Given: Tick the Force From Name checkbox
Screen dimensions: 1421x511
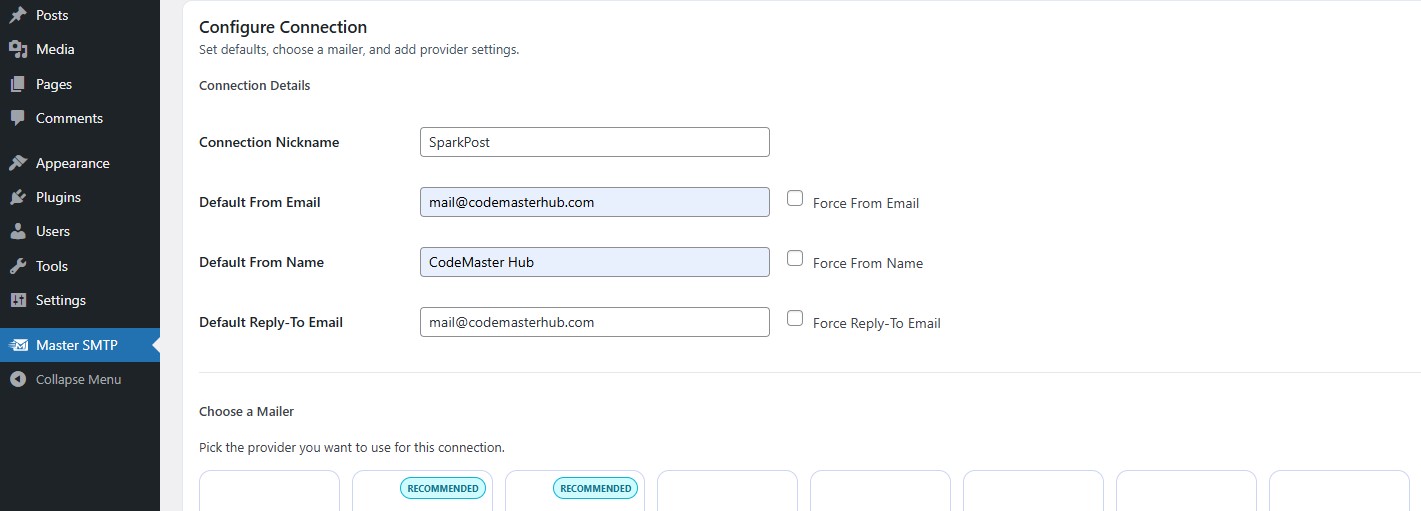Looking at the screenshot, I should pyautogui.click(x=795, y=258).
